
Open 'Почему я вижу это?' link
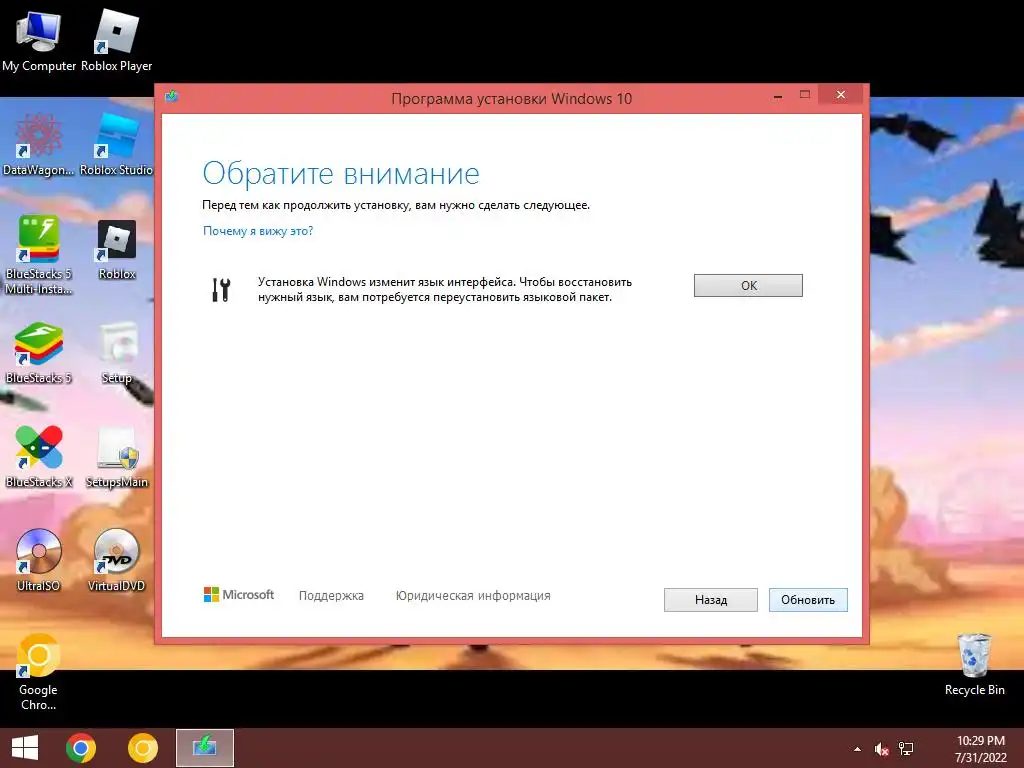pyautogui.click(x=258, y=231)
